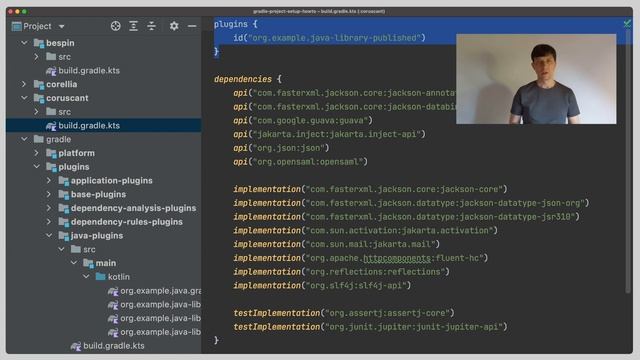Collapse java-plugins folder
The image size is (640, 360).
(49, 236)
